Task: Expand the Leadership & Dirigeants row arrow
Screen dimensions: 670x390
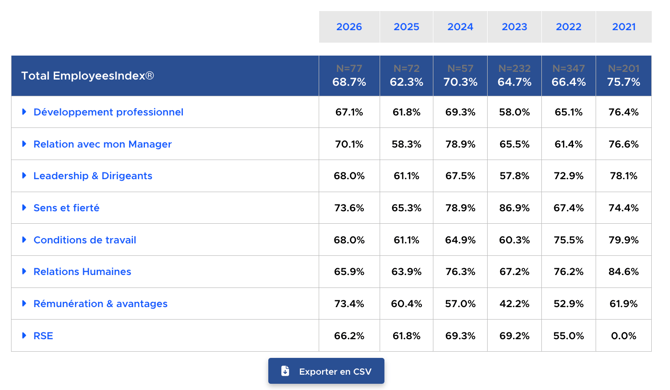Action: 24,175
